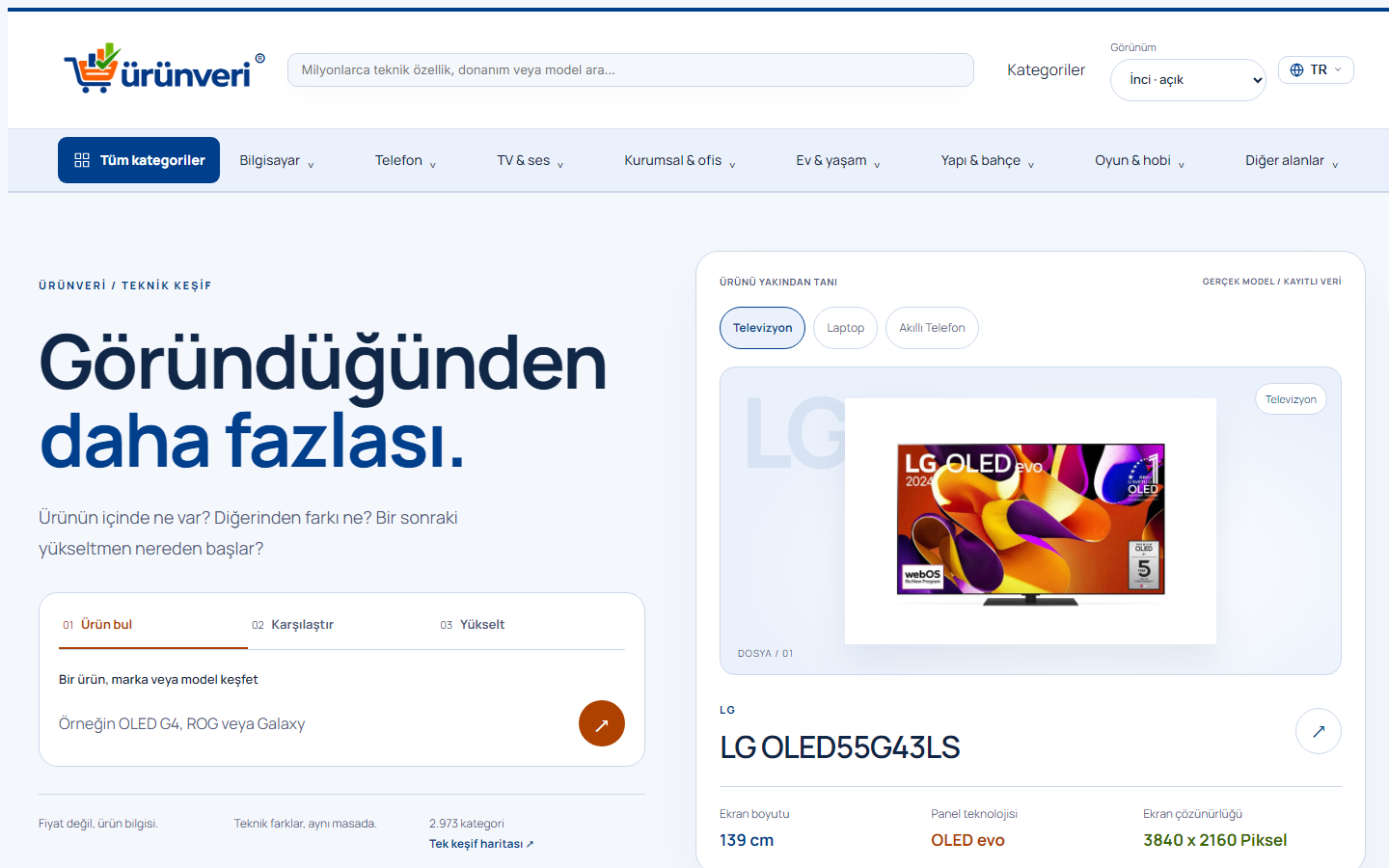Image resolution: width=1389 pixels, height=868 pixels.
Task: Focus the top search field for models
Action: pos(631,69)
